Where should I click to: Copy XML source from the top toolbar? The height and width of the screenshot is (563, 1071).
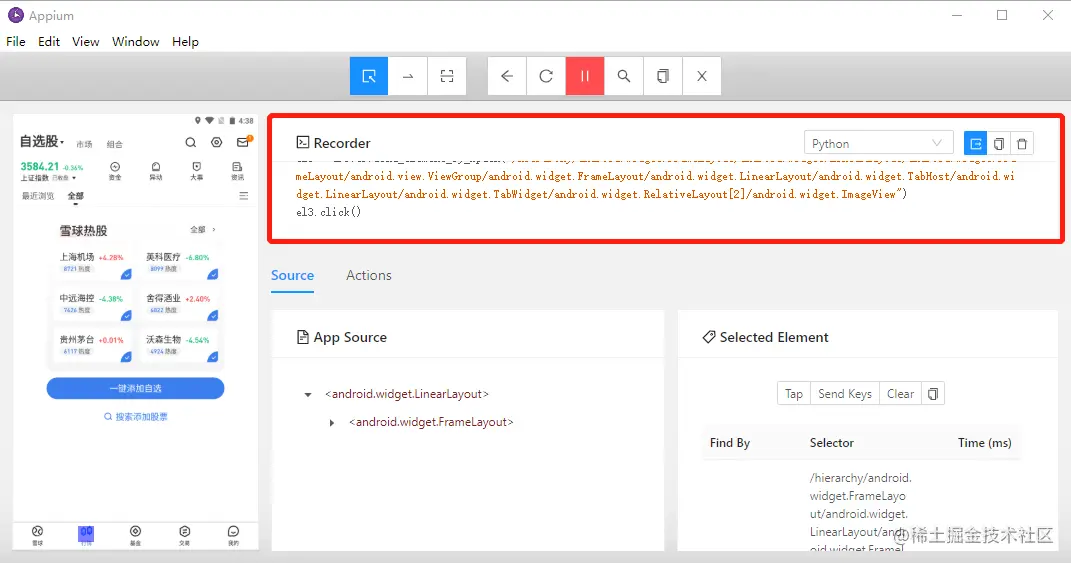(663, 76)
